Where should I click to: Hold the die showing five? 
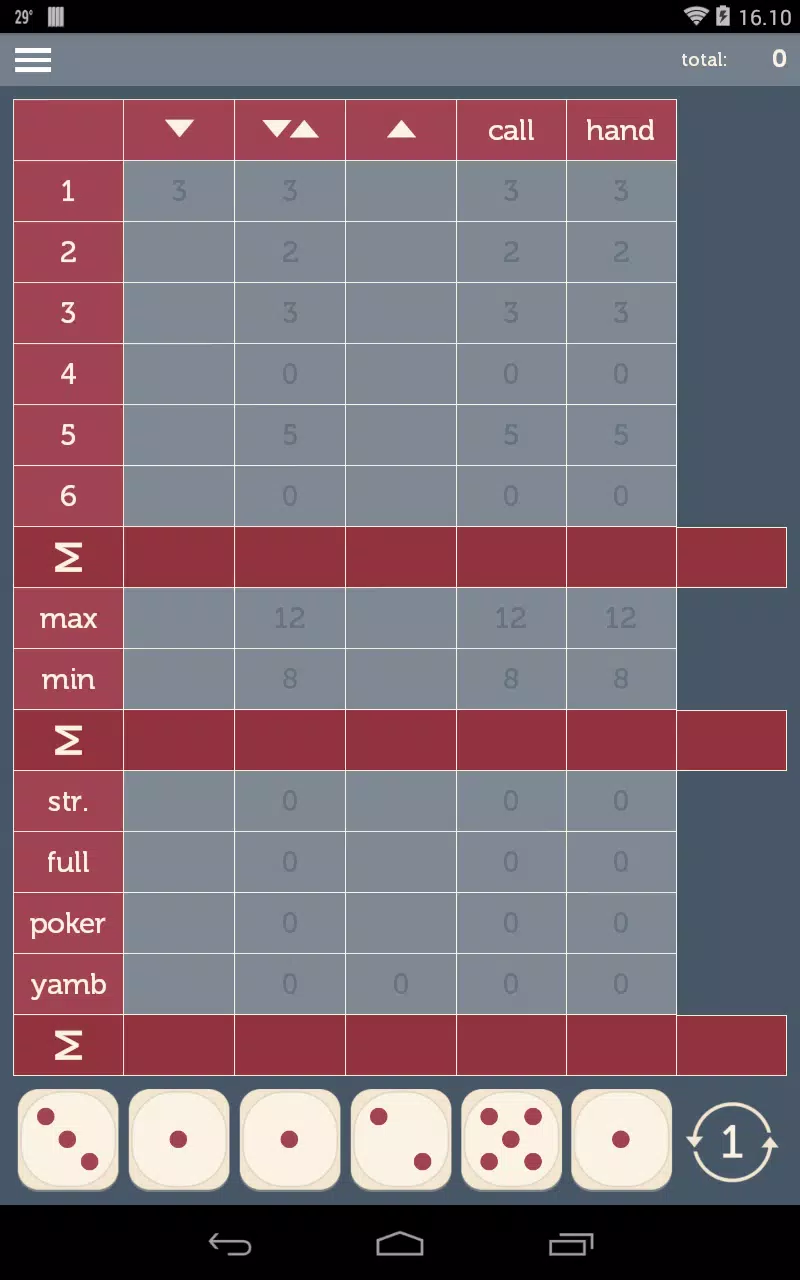click(511, 1140)
